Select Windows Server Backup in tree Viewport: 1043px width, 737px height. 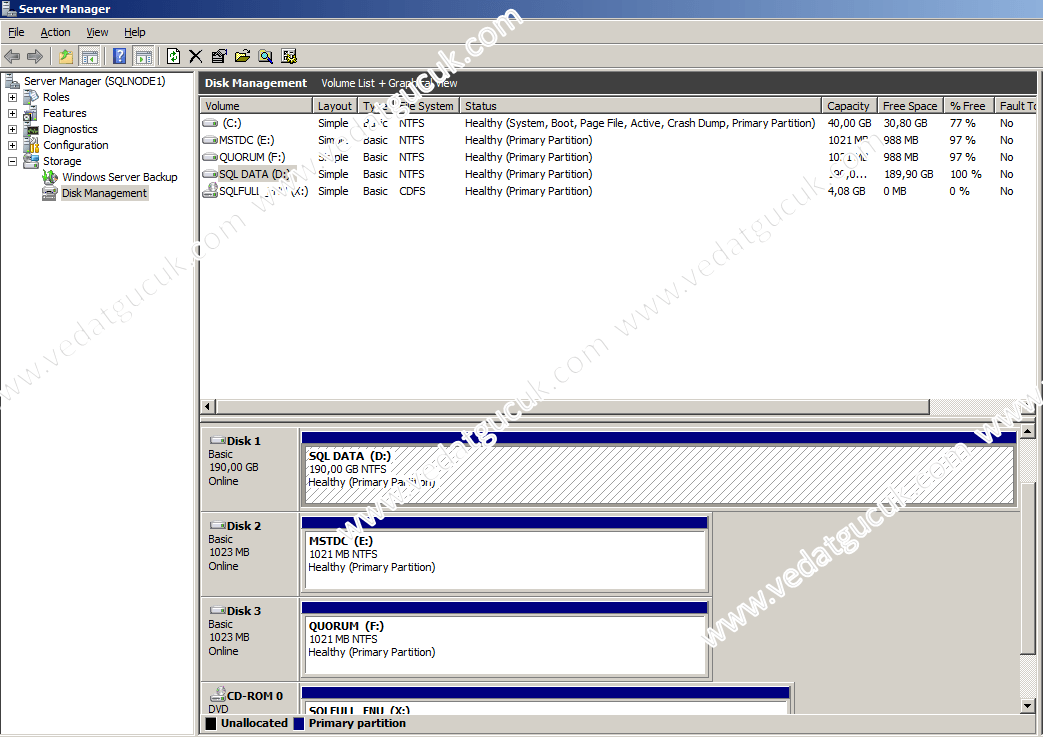tap(120, 177)
